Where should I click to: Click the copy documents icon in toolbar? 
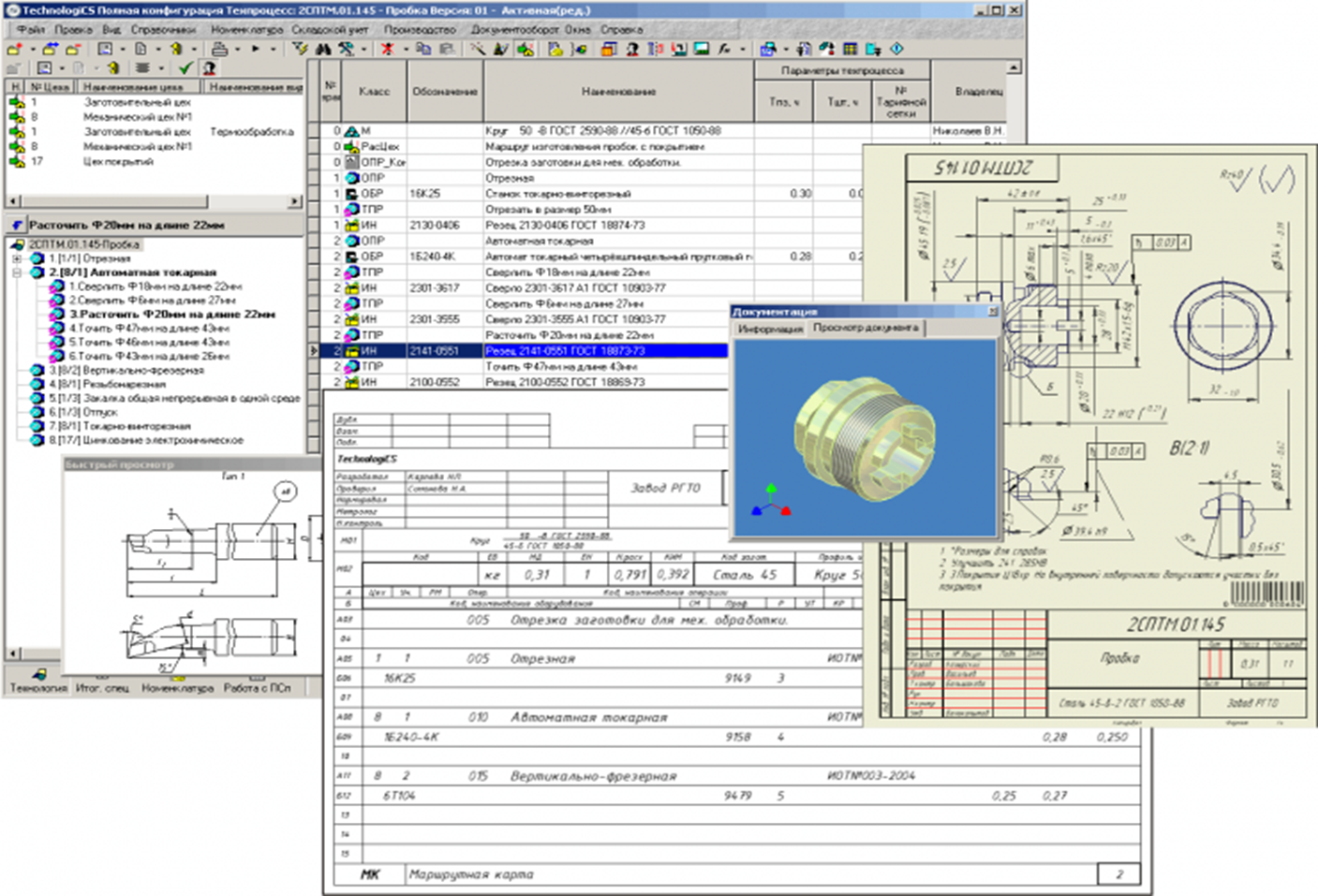pos(423,49)
